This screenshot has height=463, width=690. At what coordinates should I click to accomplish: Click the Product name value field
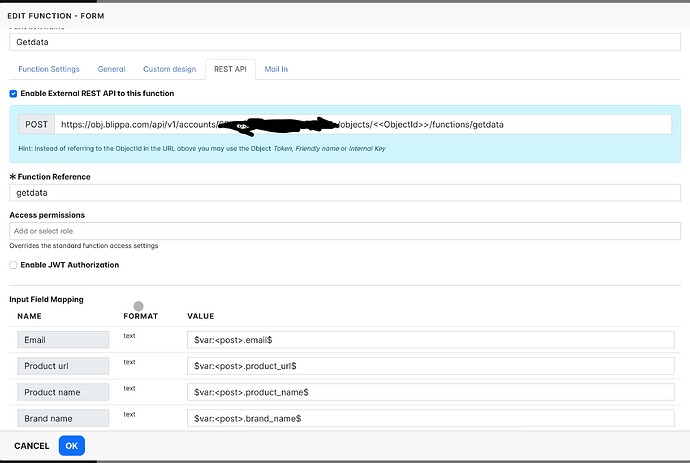coord(431,392)
